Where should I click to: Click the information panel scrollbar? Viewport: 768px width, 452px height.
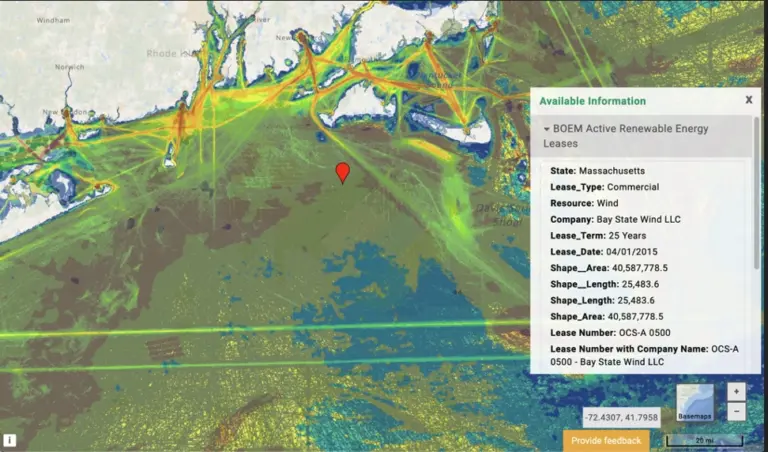(757, 193)
